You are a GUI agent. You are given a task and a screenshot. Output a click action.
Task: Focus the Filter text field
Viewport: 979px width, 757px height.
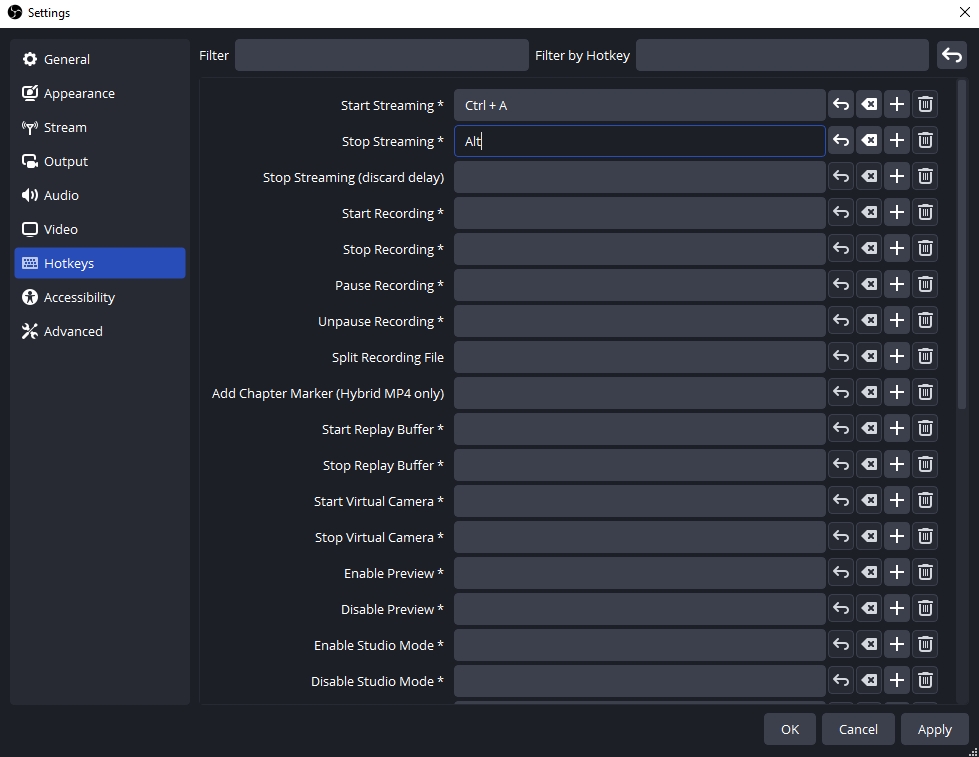tap(381, 56)
